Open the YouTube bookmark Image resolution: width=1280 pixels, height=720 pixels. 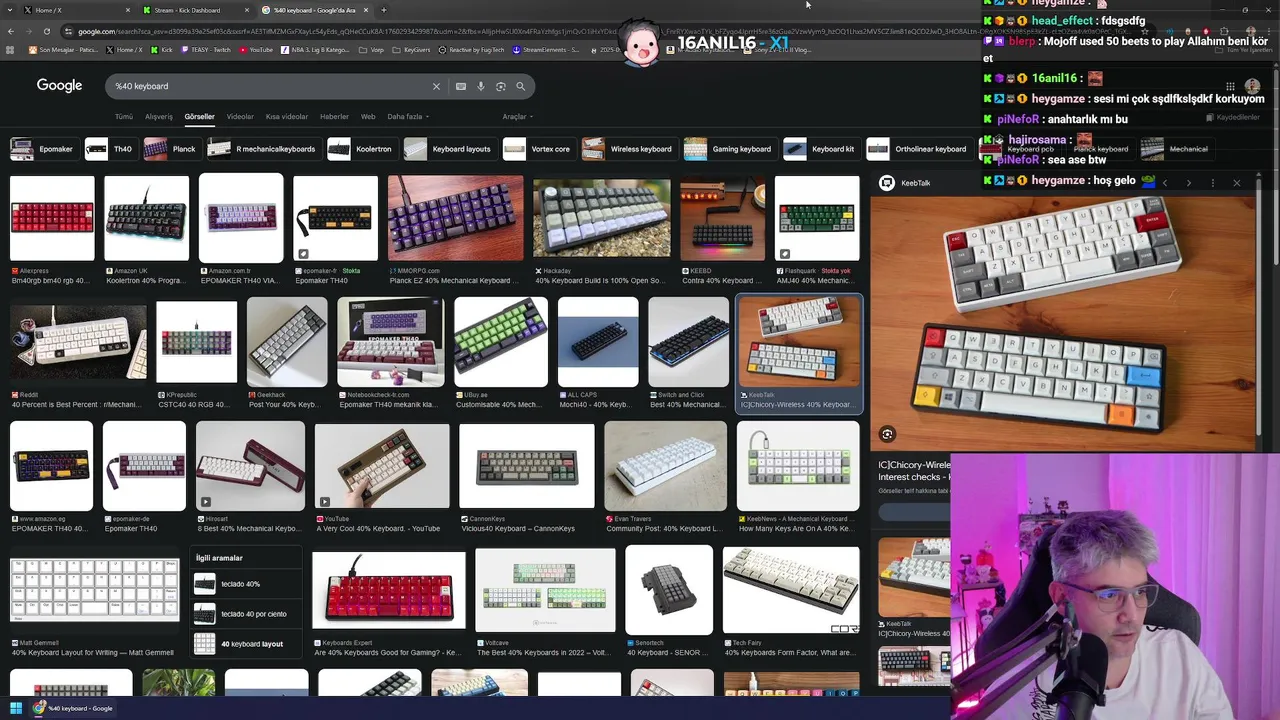(256, 49)
